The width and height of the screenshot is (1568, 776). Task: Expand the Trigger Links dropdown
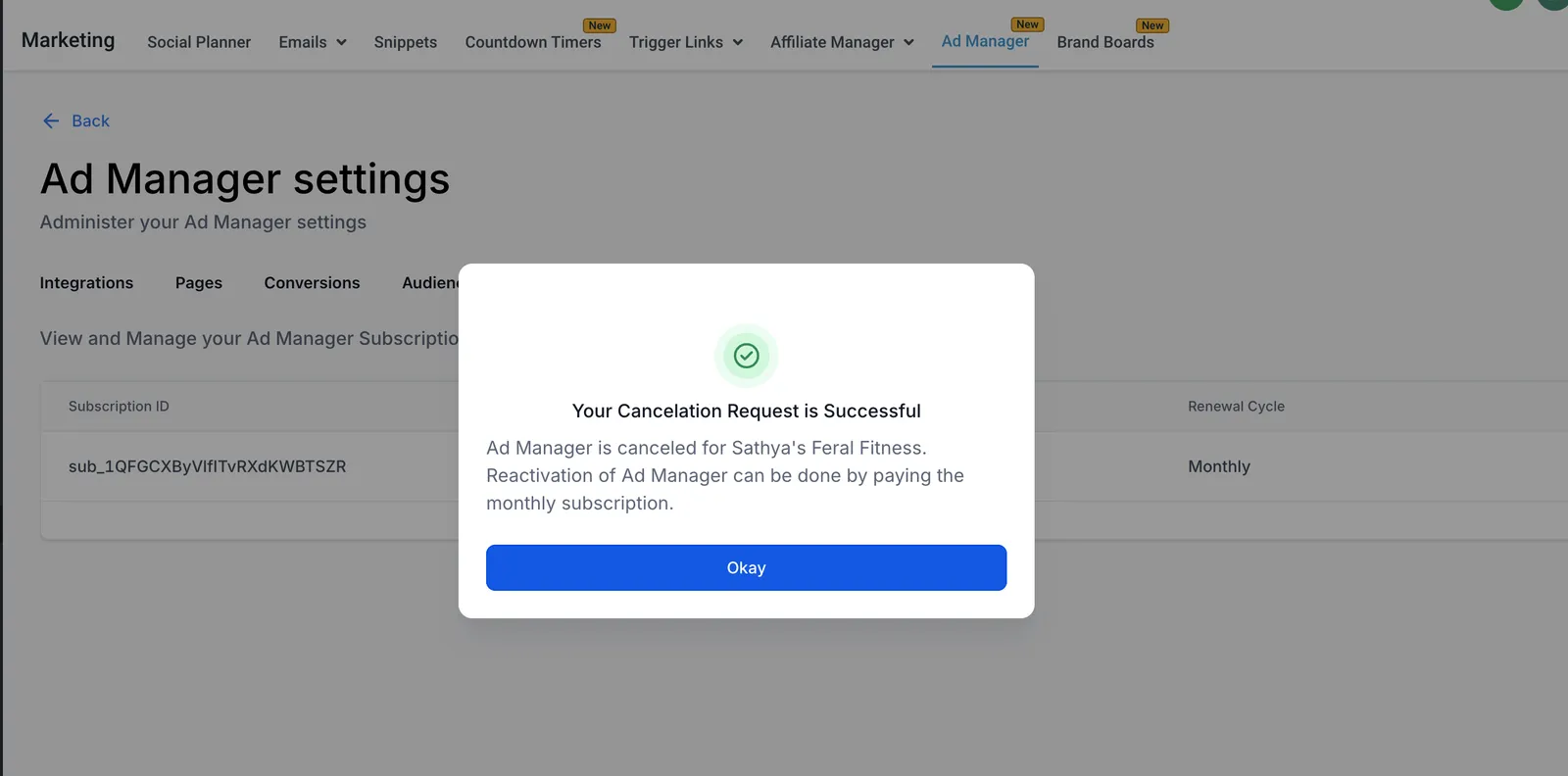pyautogui.click(x=686, y=42)
